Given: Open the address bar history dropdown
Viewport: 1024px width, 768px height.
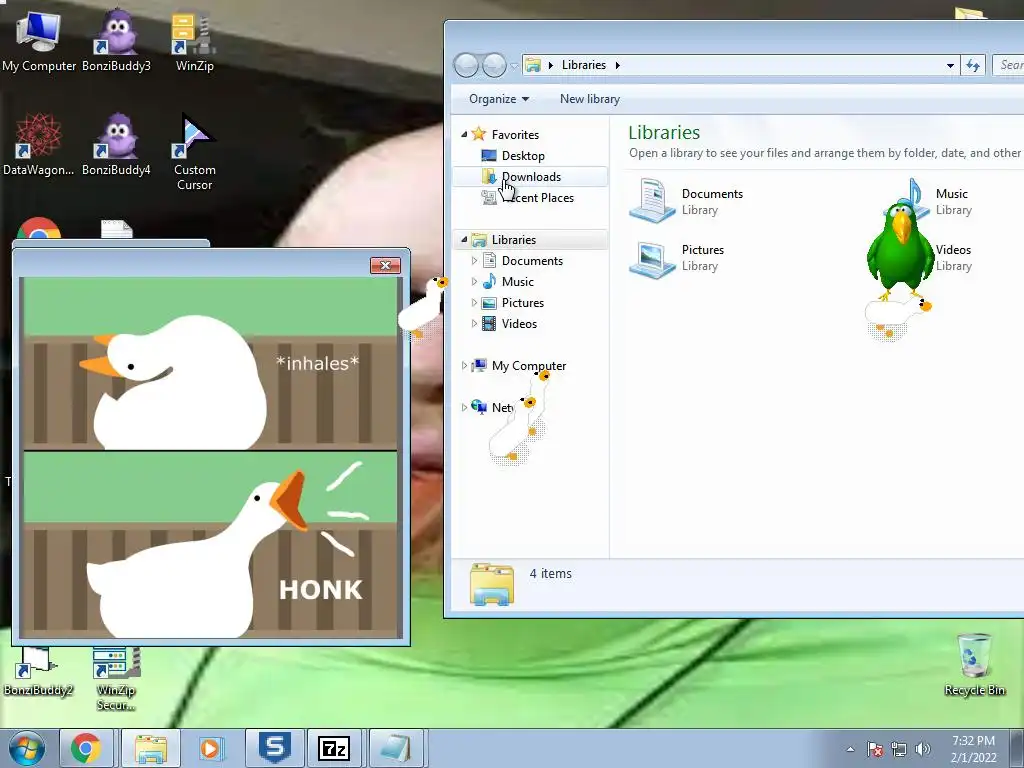Looking at the screenshot, I should [950, 65].
